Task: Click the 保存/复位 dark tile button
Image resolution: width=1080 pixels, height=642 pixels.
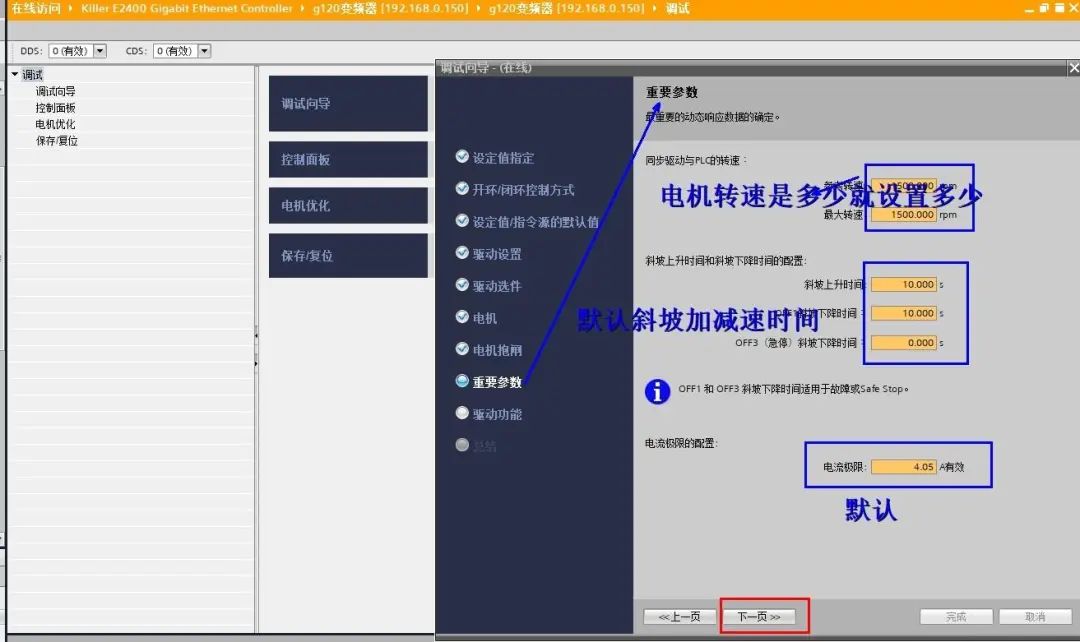Action: [x=348, y=256]
